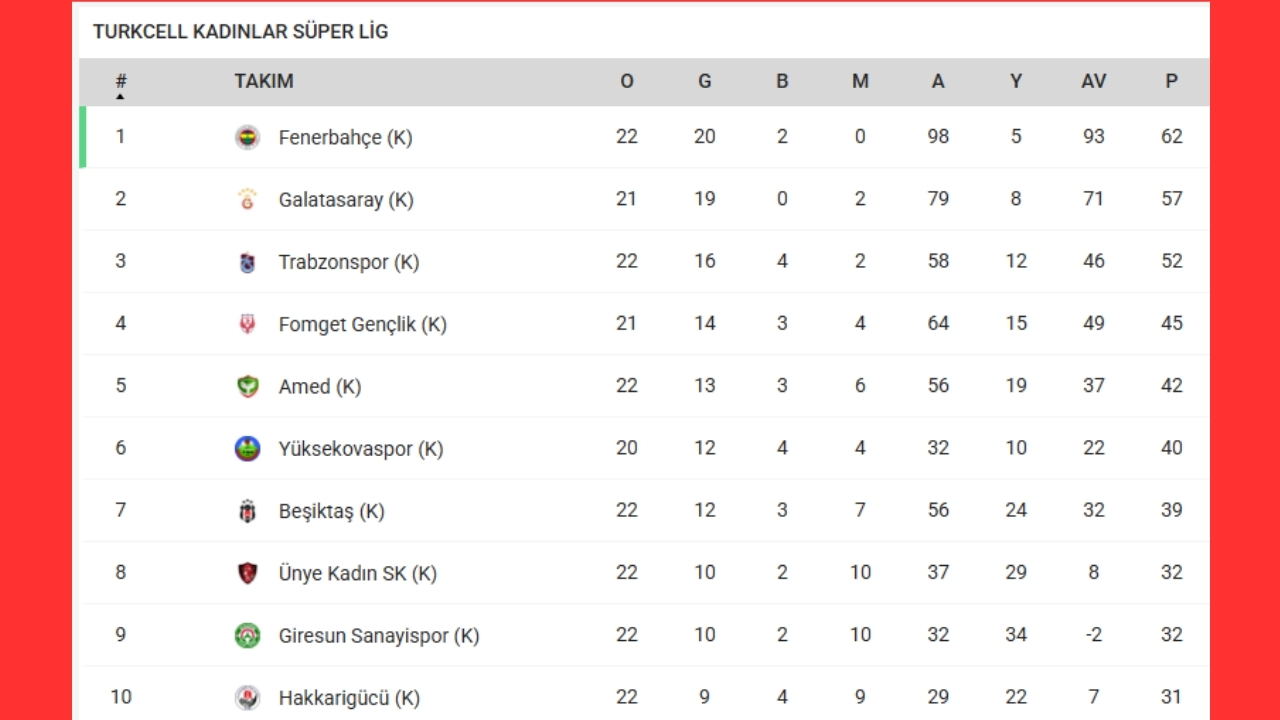Screen dimensions: 1280x720
Task: Sort by the TAKIM column header
Action: click(264, 82)
